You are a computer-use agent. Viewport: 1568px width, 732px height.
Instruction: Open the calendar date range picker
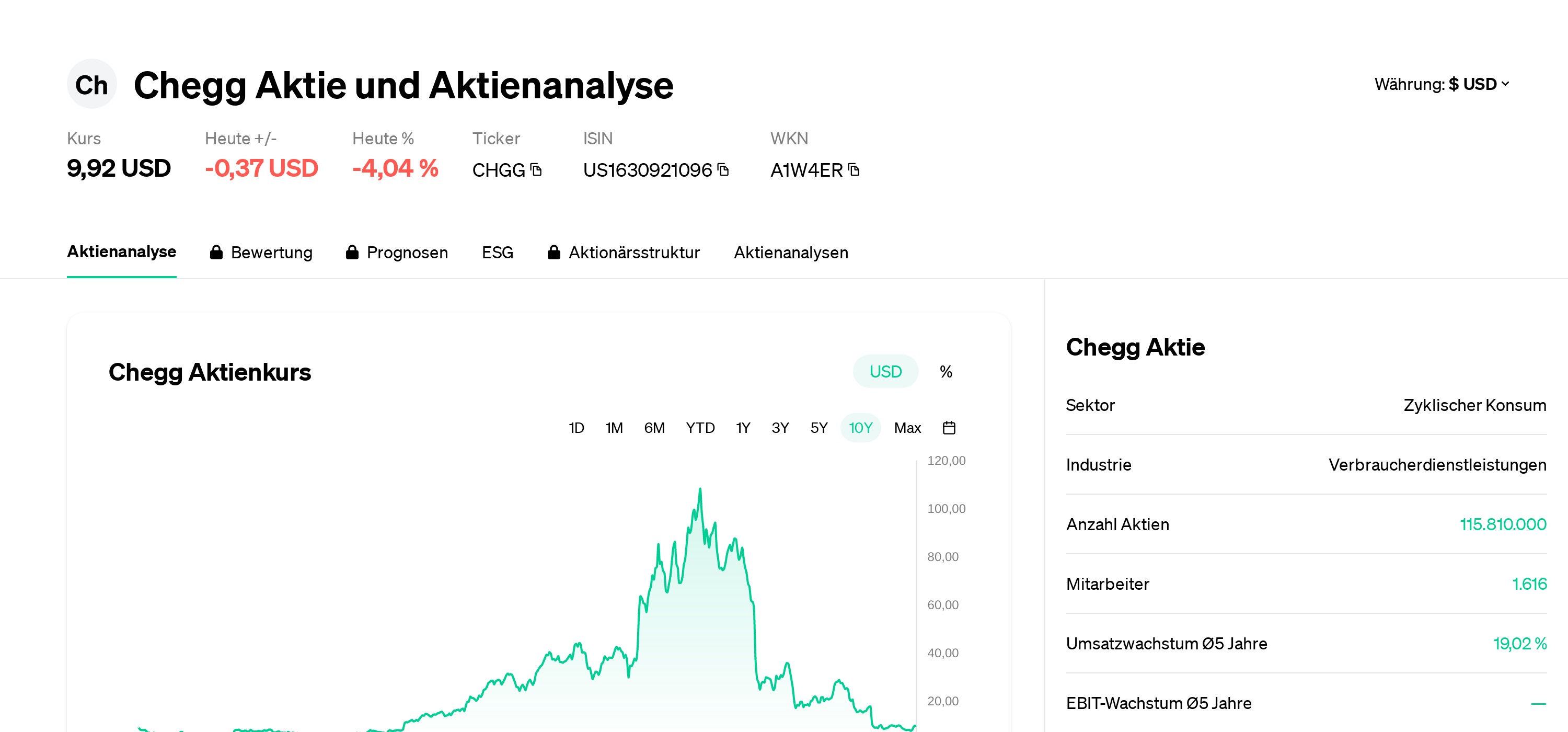coord(948,428)
